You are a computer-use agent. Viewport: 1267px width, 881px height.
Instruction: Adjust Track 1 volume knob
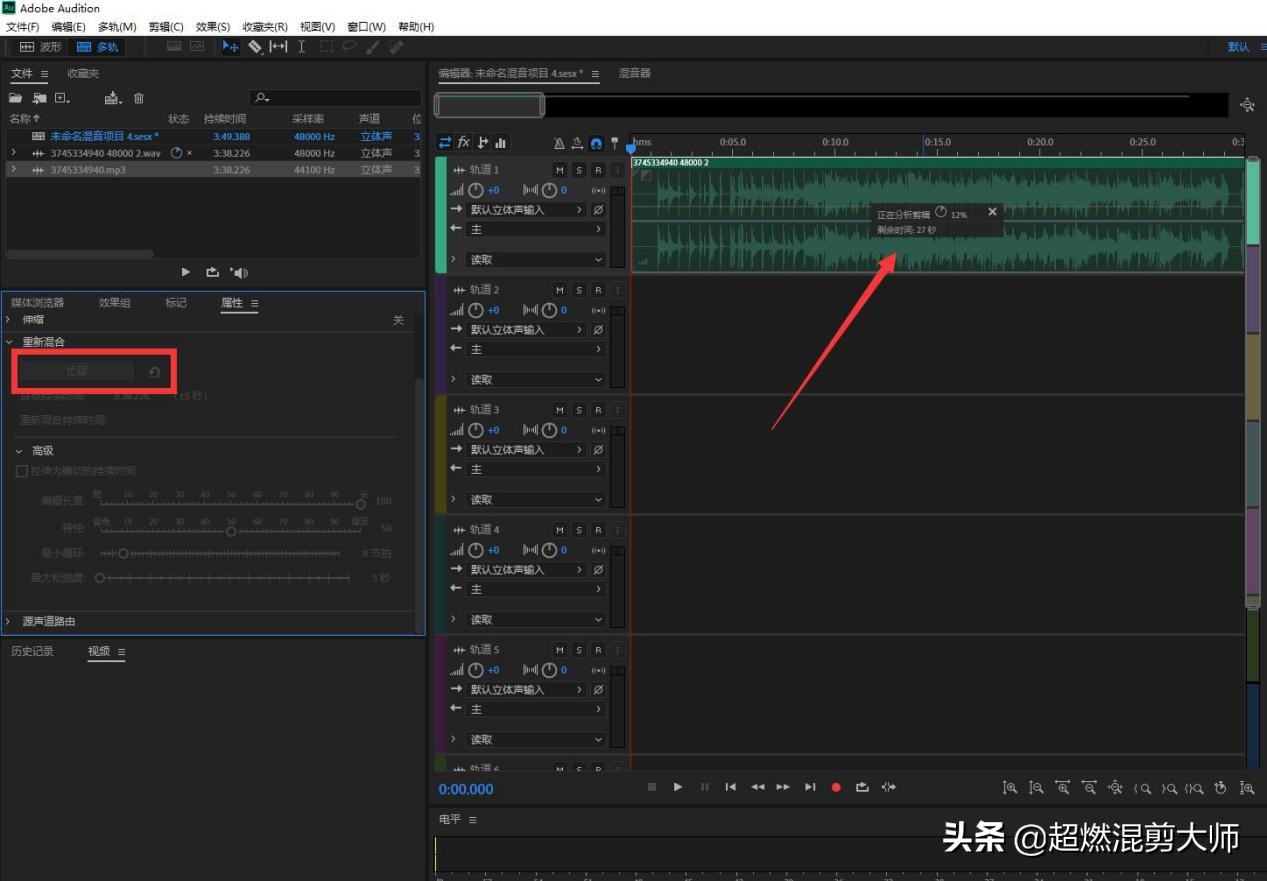pyautogui.click(x=476, y=190)
